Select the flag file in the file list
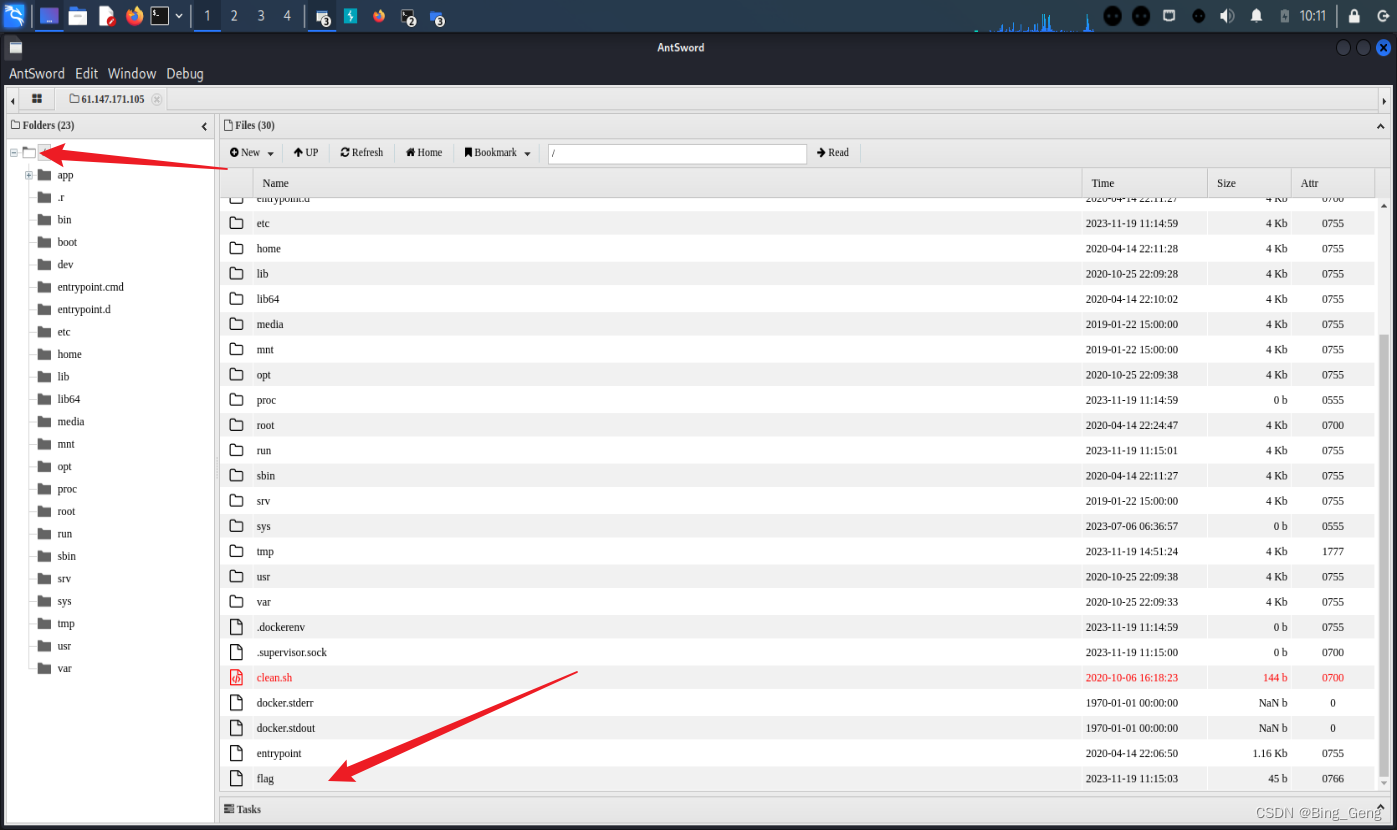This screenshot has width=1397, height=830. [265, 778]
